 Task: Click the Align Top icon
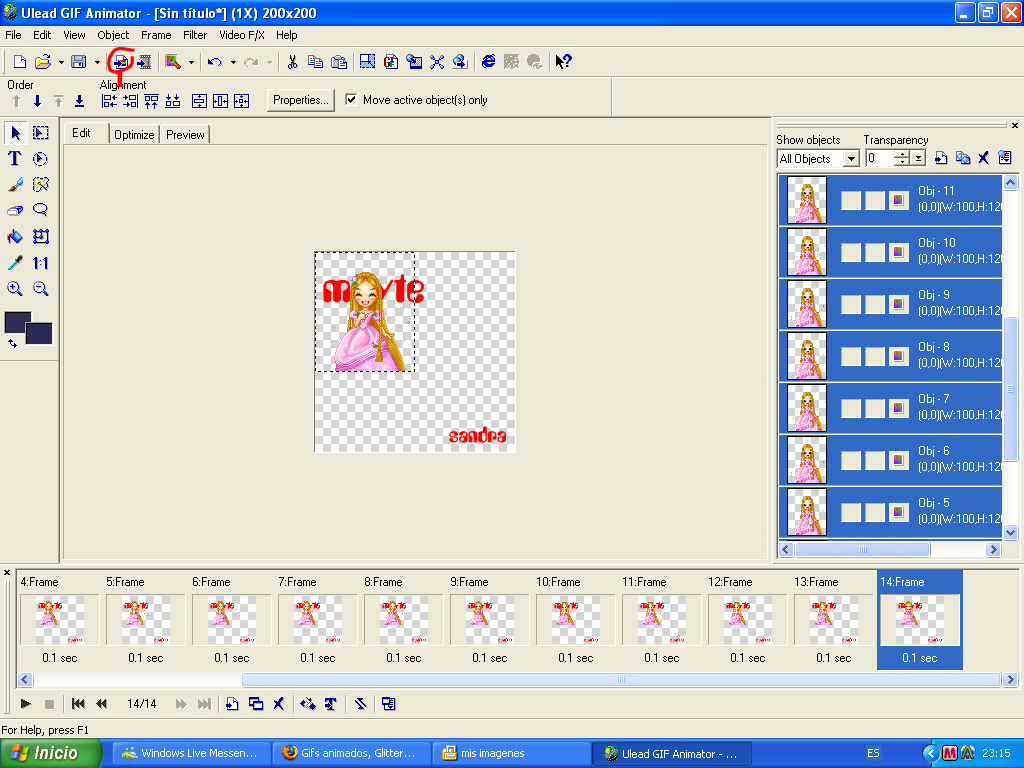[x=152, y=101]
